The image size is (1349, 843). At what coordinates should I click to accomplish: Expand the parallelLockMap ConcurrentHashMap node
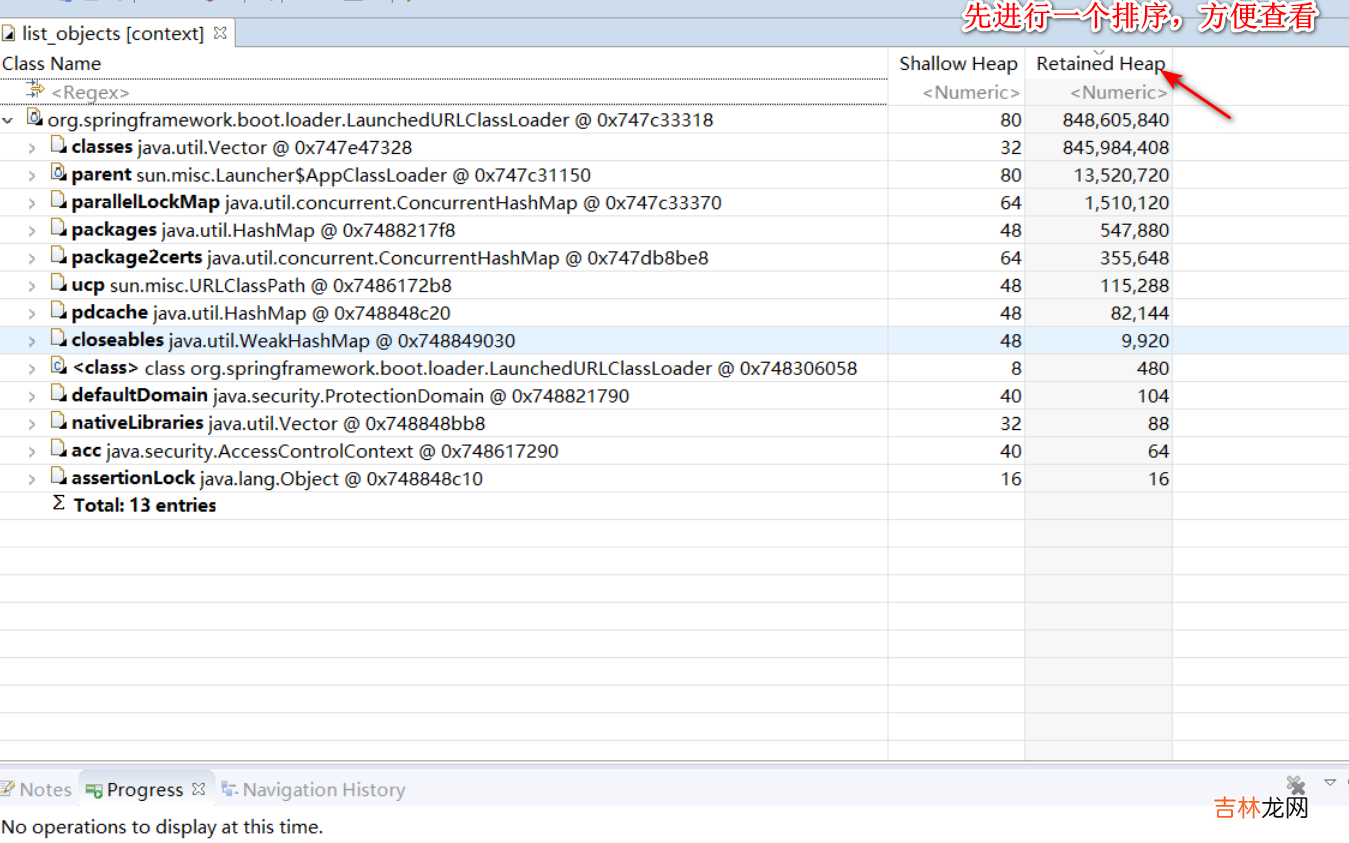[32, 203]
